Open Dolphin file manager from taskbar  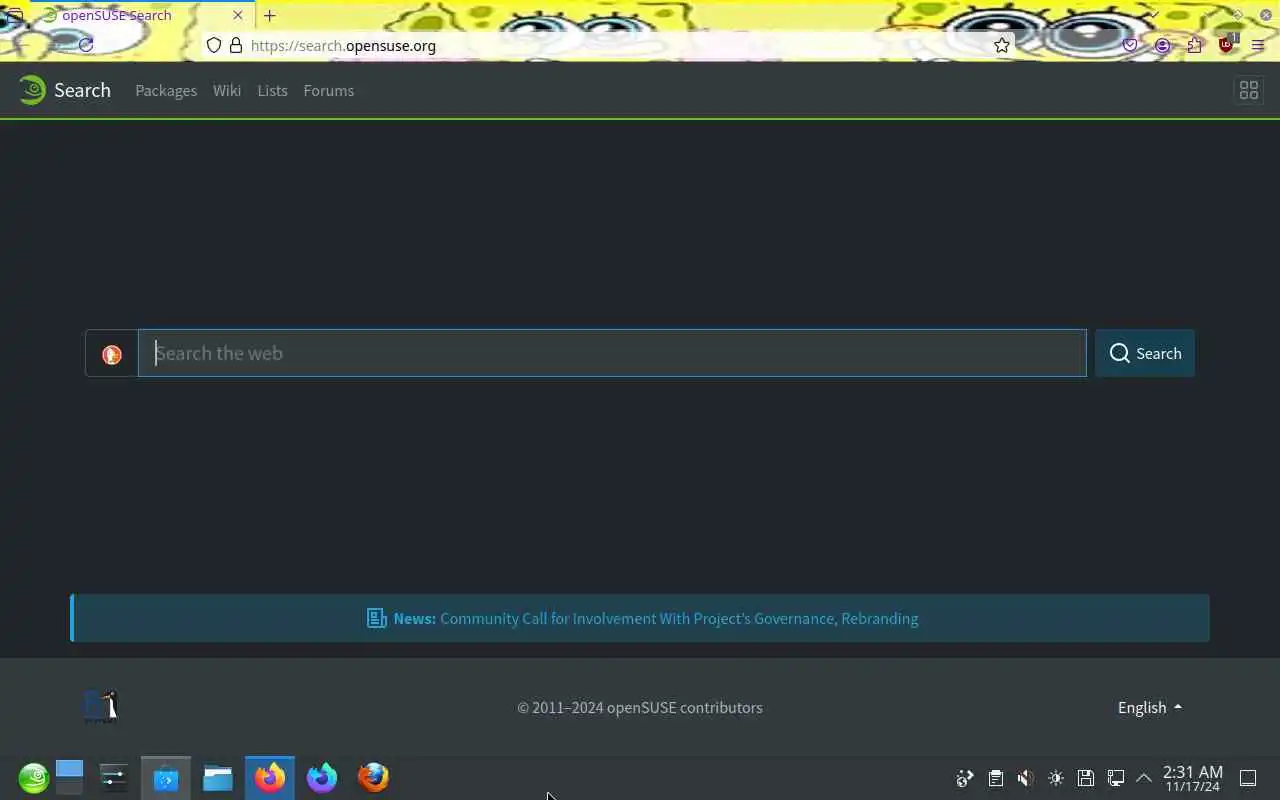(218, 777)
